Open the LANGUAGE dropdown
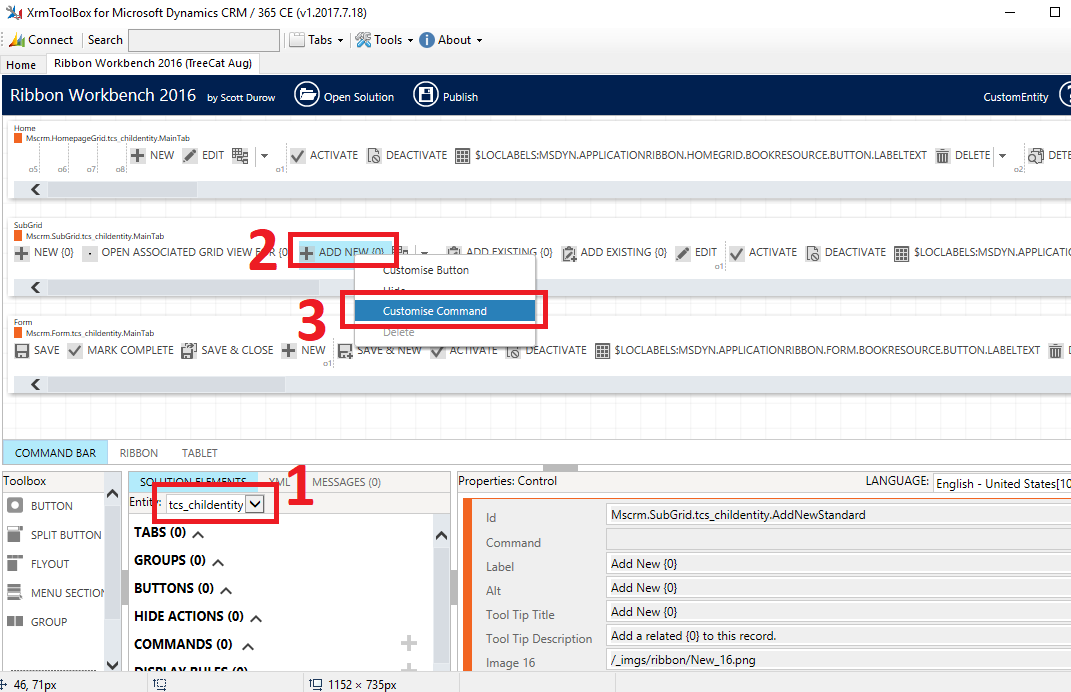This screenshot has width=1071, height=692. point(1002,483)
